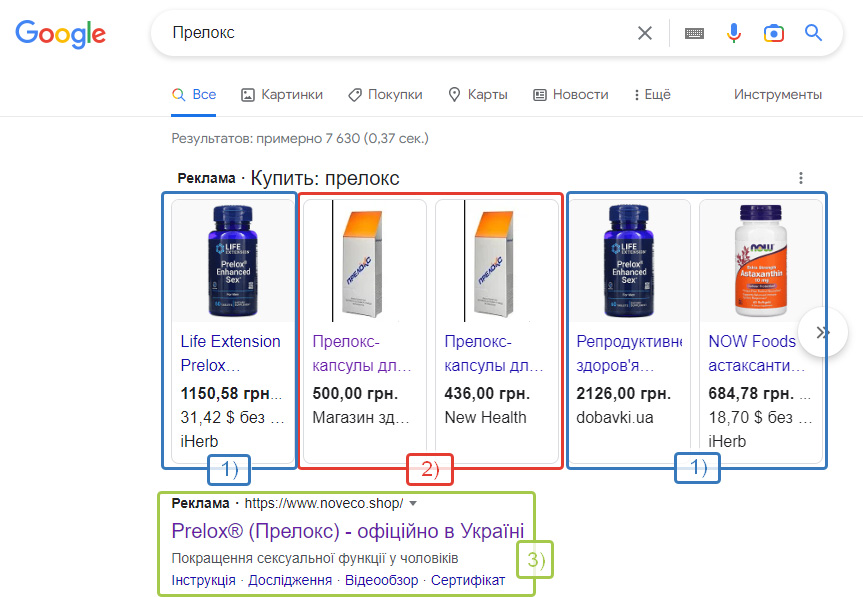Start voice search with the microphone icon

click(734, 32)
